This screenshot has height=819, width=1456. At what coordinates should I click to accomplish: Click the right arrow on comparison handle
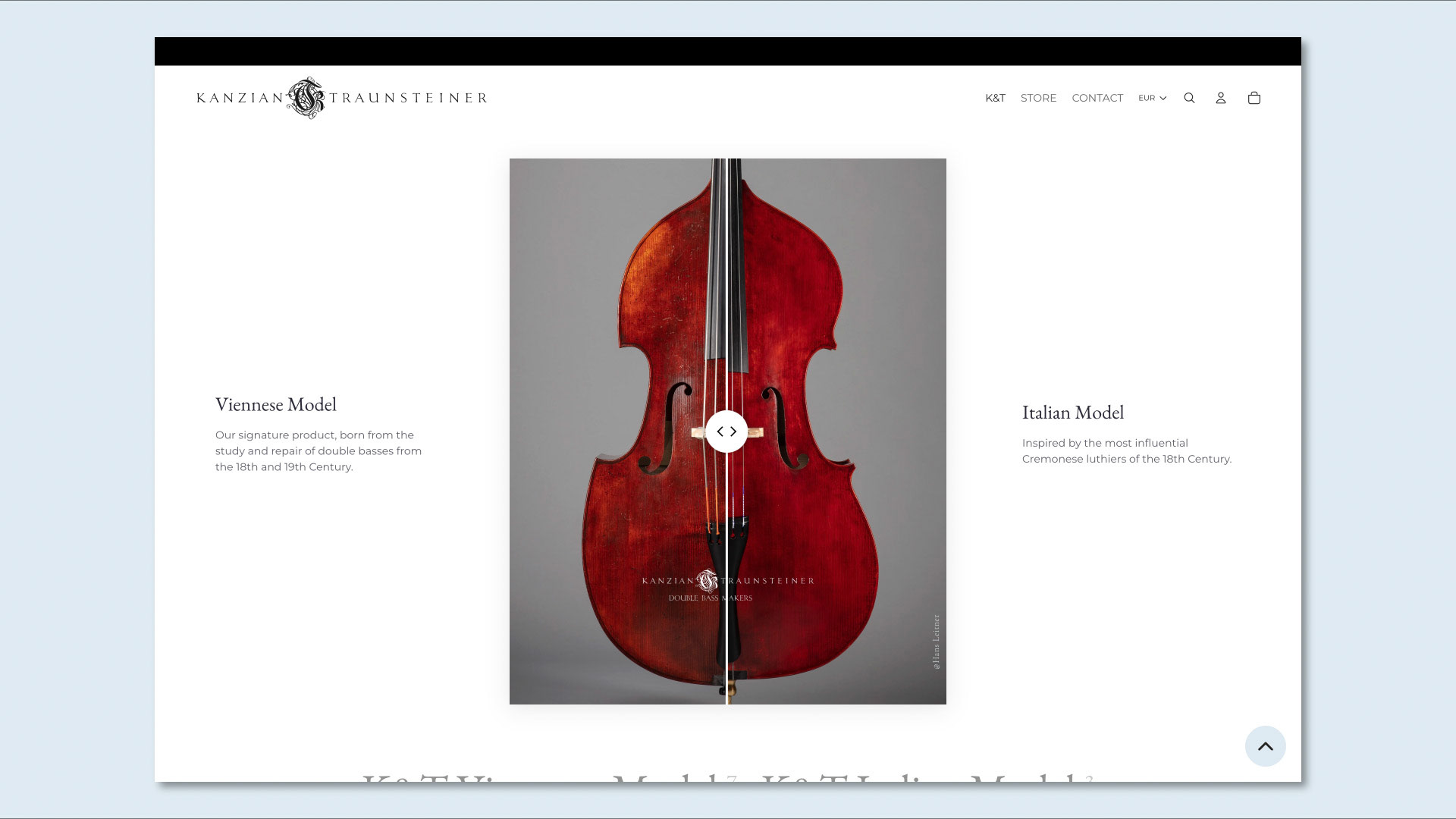(734, 431)
